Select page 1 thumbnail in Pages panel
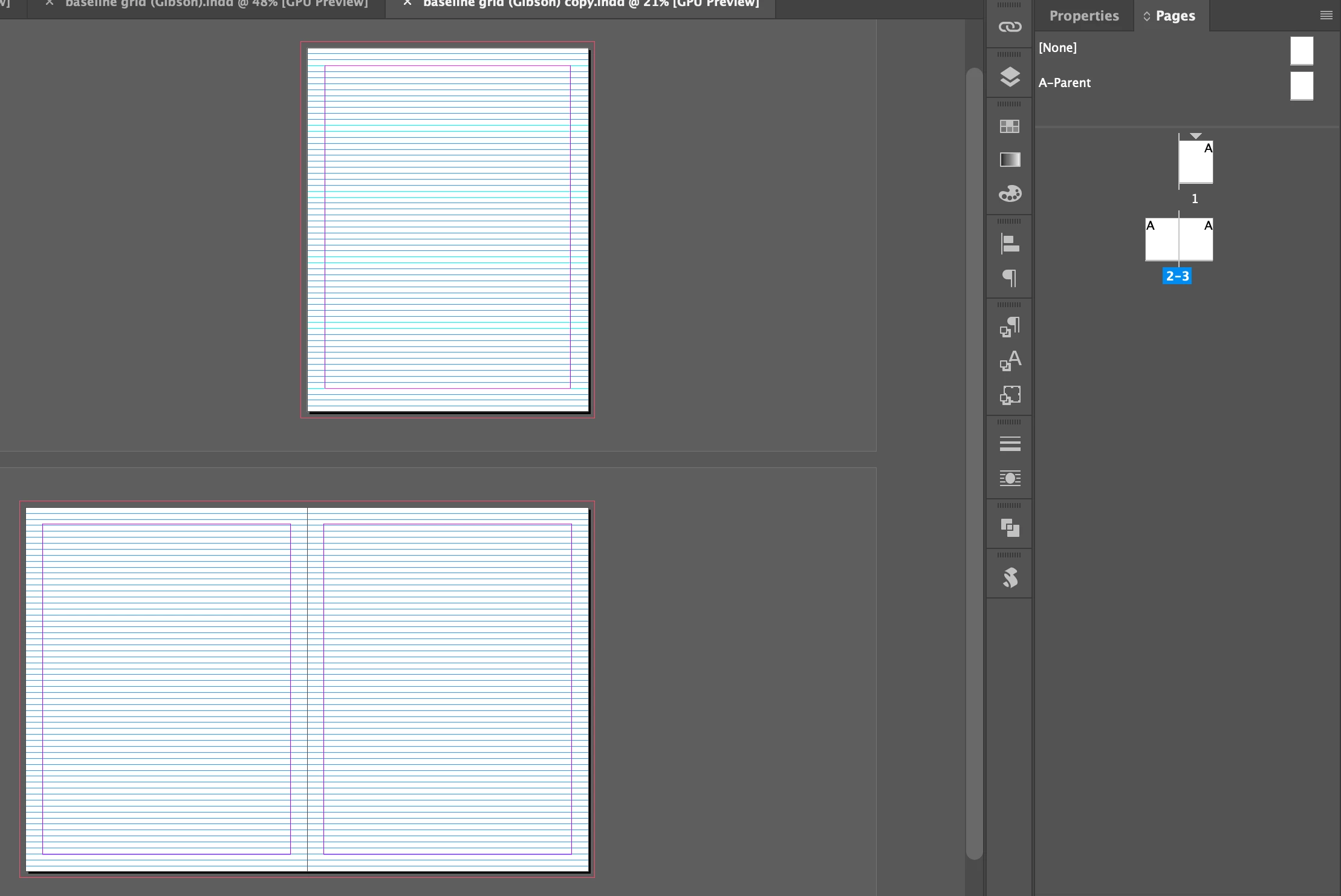The height and width of the screenshot is (896, 1341). [x=1195, y=162]
